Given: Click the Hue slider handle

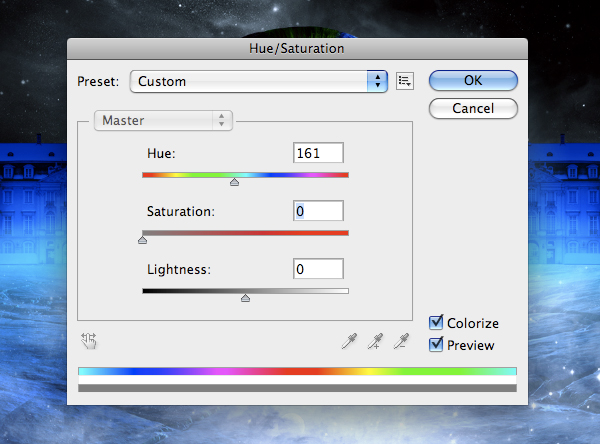Looking at the screenshot, I should click(235, 182).
